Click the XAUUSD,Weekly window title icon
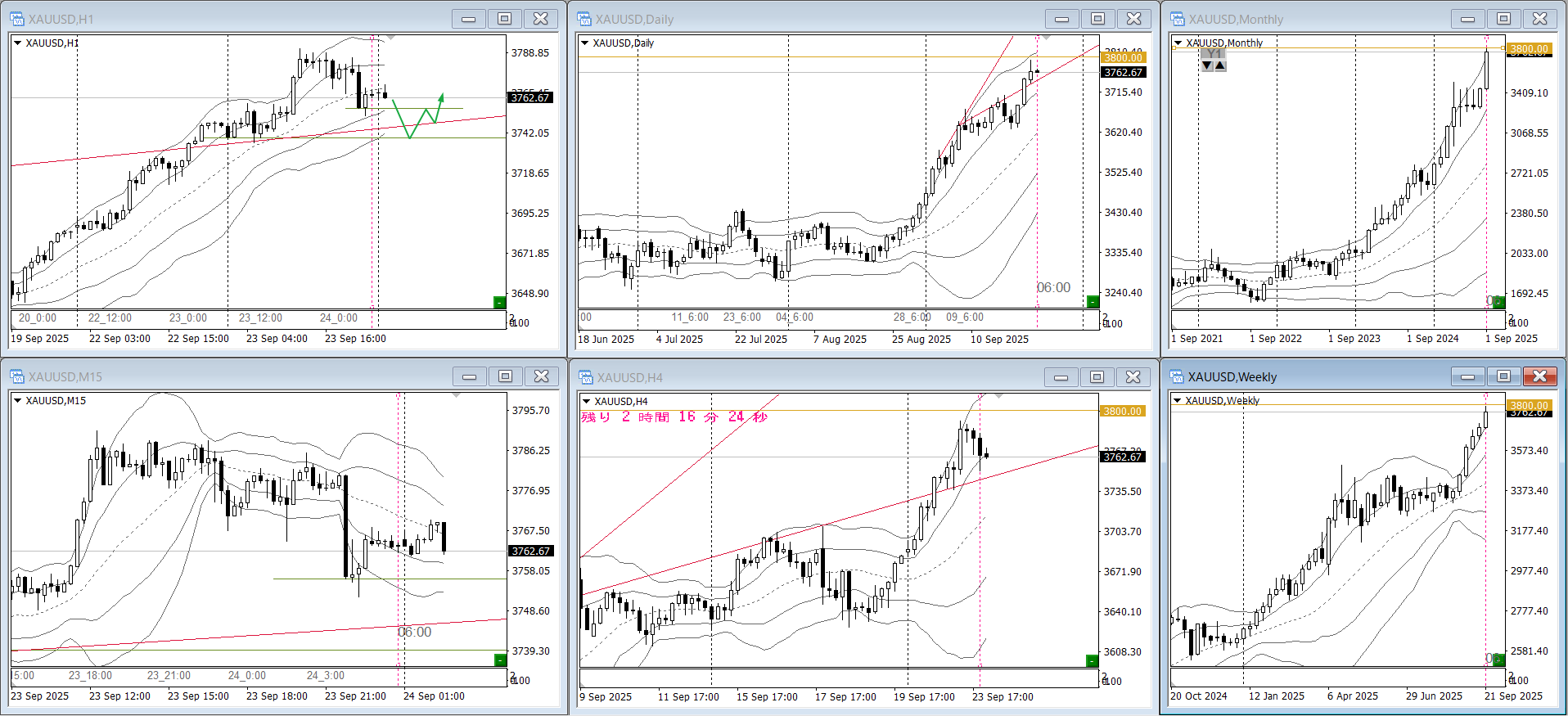The width and height of the screenshot is (1568, 716). (1177, 376)
